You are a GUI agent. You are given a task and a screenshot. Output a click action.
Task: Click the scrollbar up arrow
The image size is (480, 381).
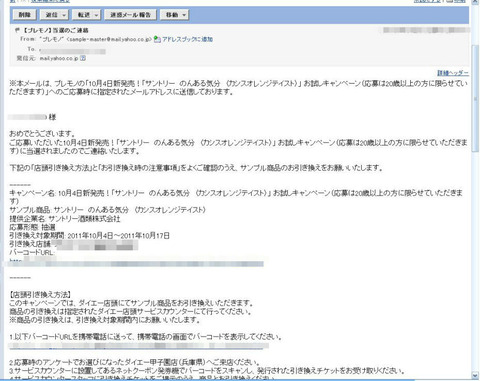(x=475, y=2)
